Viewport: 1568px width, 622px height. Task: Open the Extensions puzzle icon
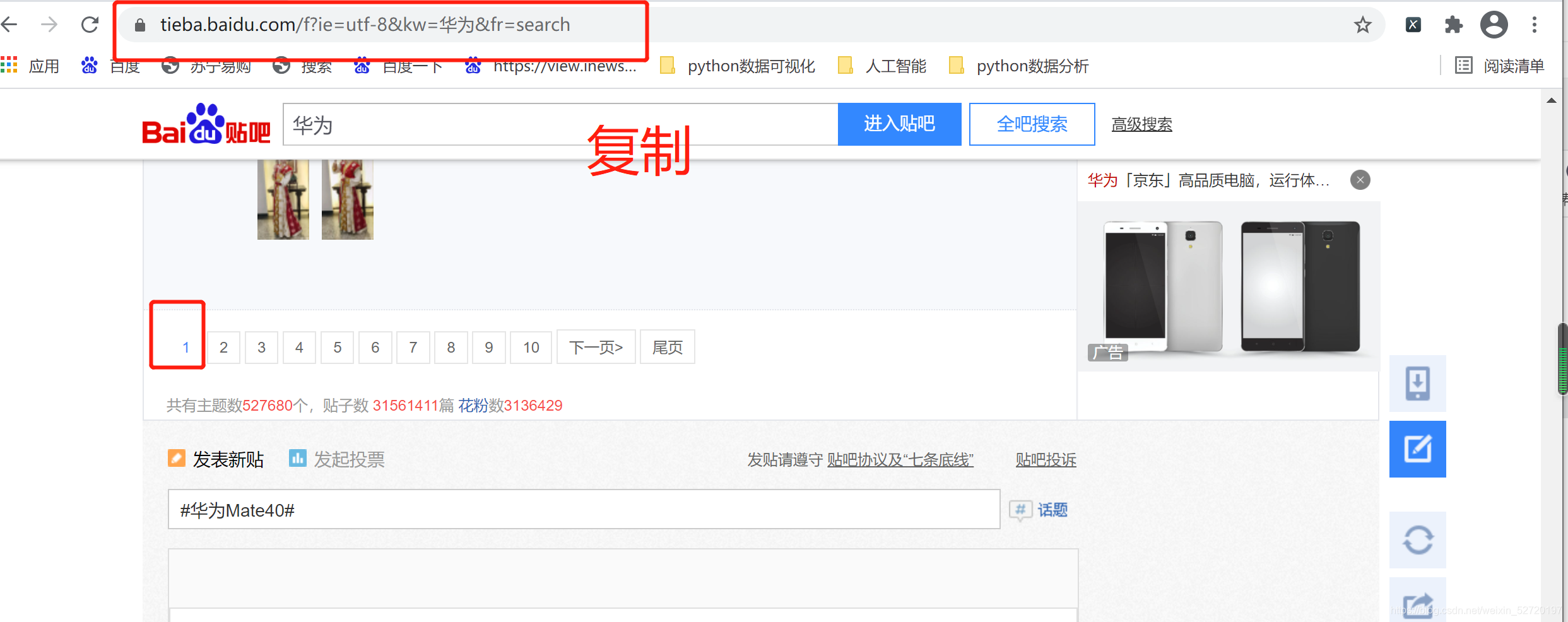pyautogui.click(x=1453, y=25)
